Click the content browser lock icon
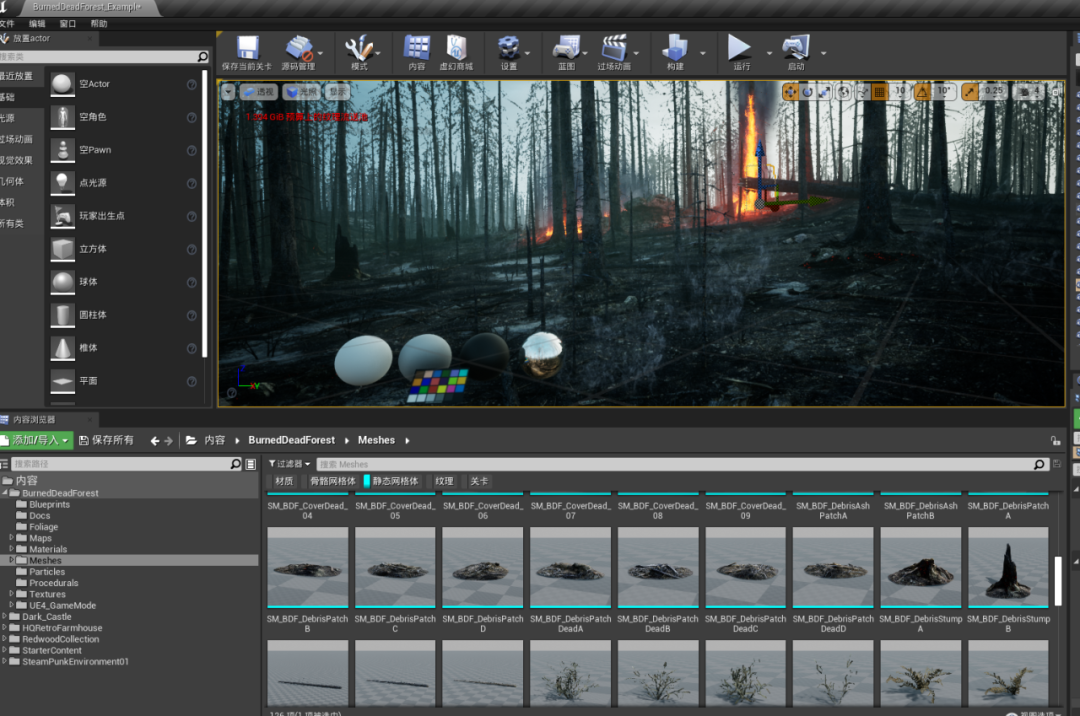Viewport: 1080px width, 716px height. [1055, 441]
